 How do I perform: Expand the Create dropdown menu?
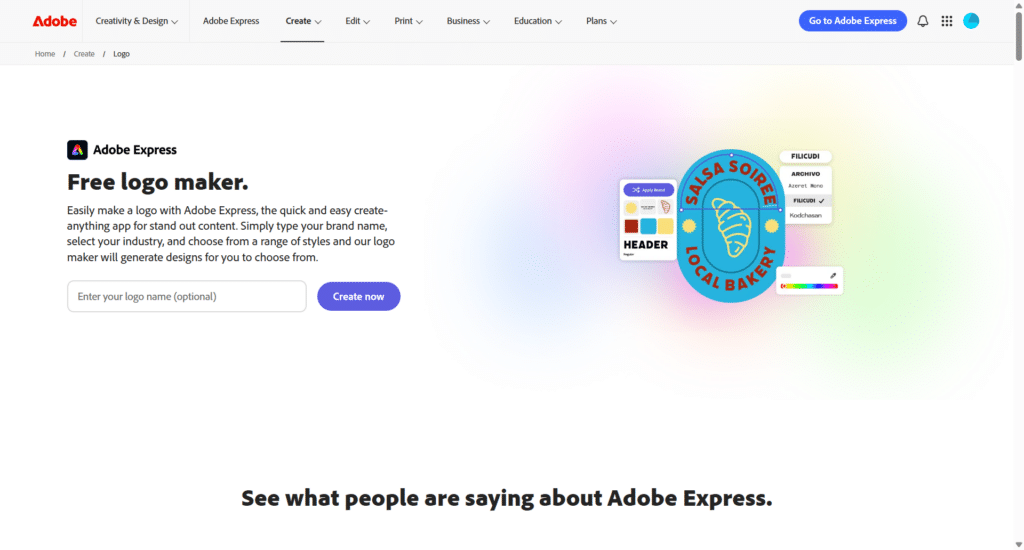(303, 21)
